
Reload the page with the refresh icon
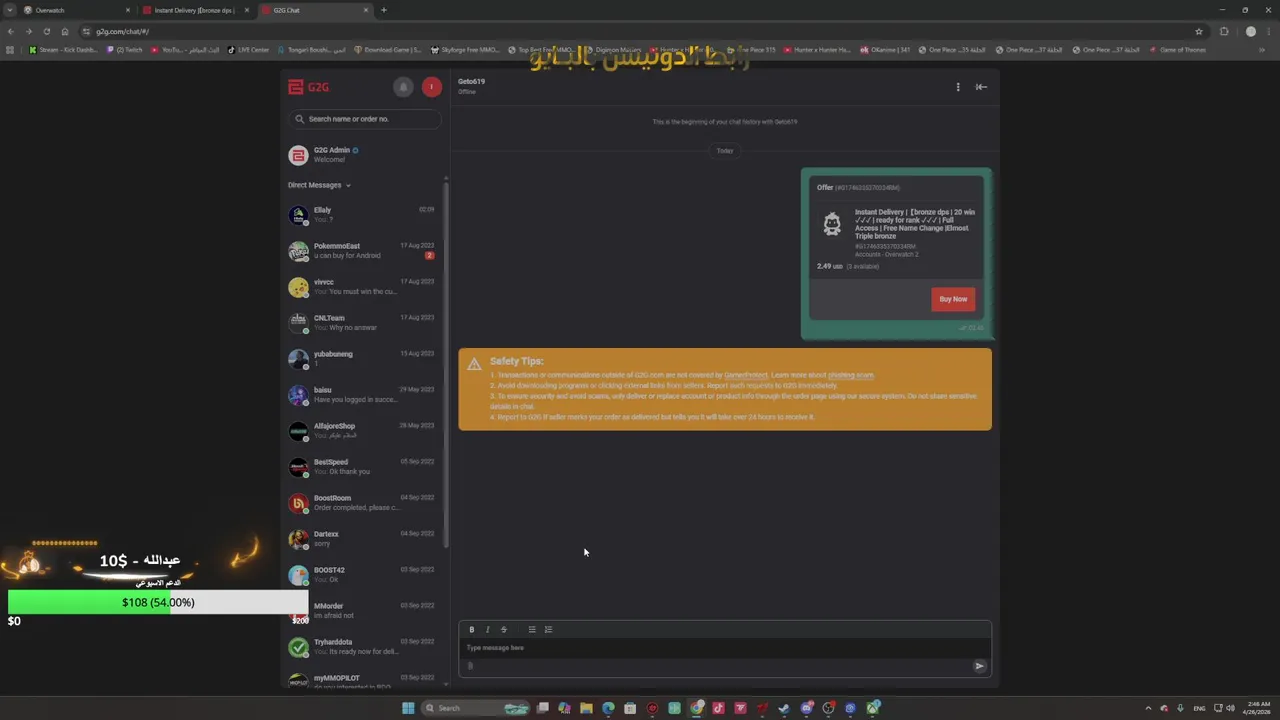[x=46, y=31]
